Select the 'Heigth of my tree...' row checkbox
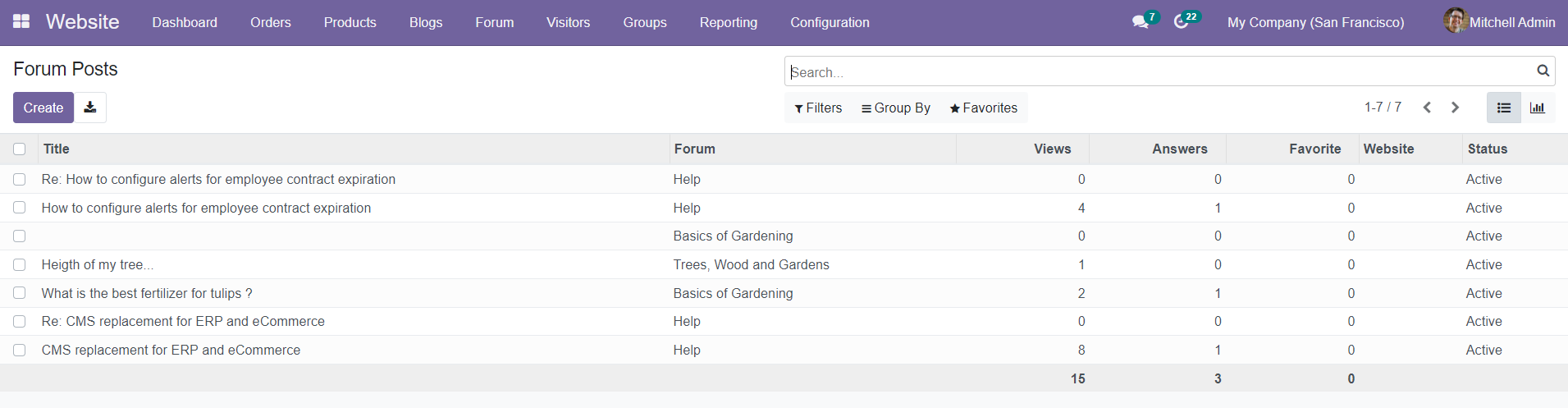Image resolution: width=1568 pixels, height=408 pixels. pos(20,265)
